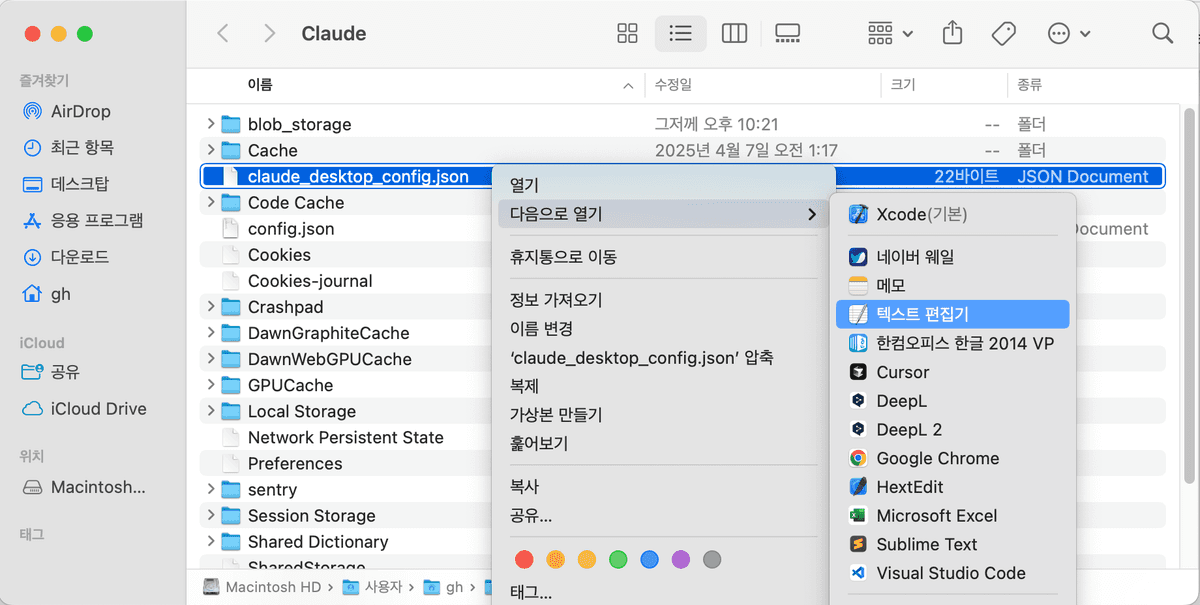Open with Sublime Text
Screen dimensions: 1200x605
(x=952, y=544)
